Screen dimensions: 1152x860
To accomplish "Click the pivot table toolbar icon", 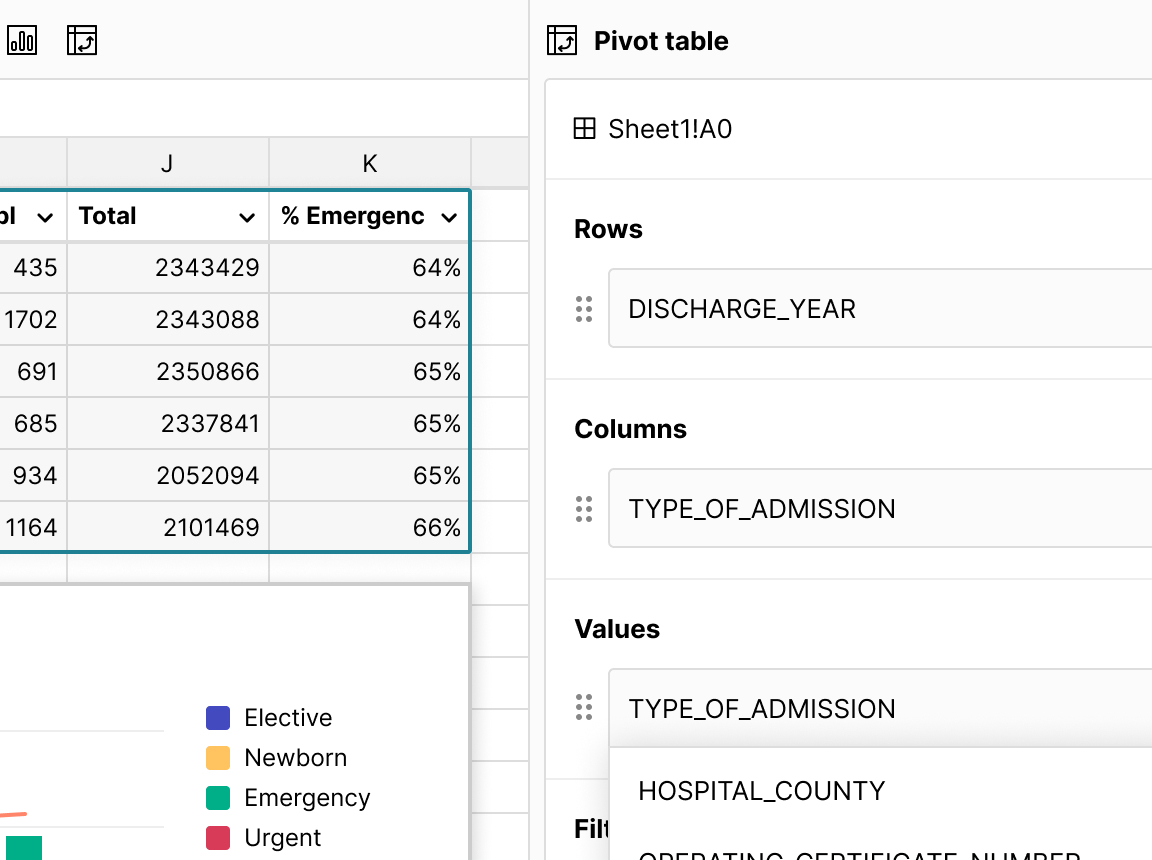I will coord(82,41).
